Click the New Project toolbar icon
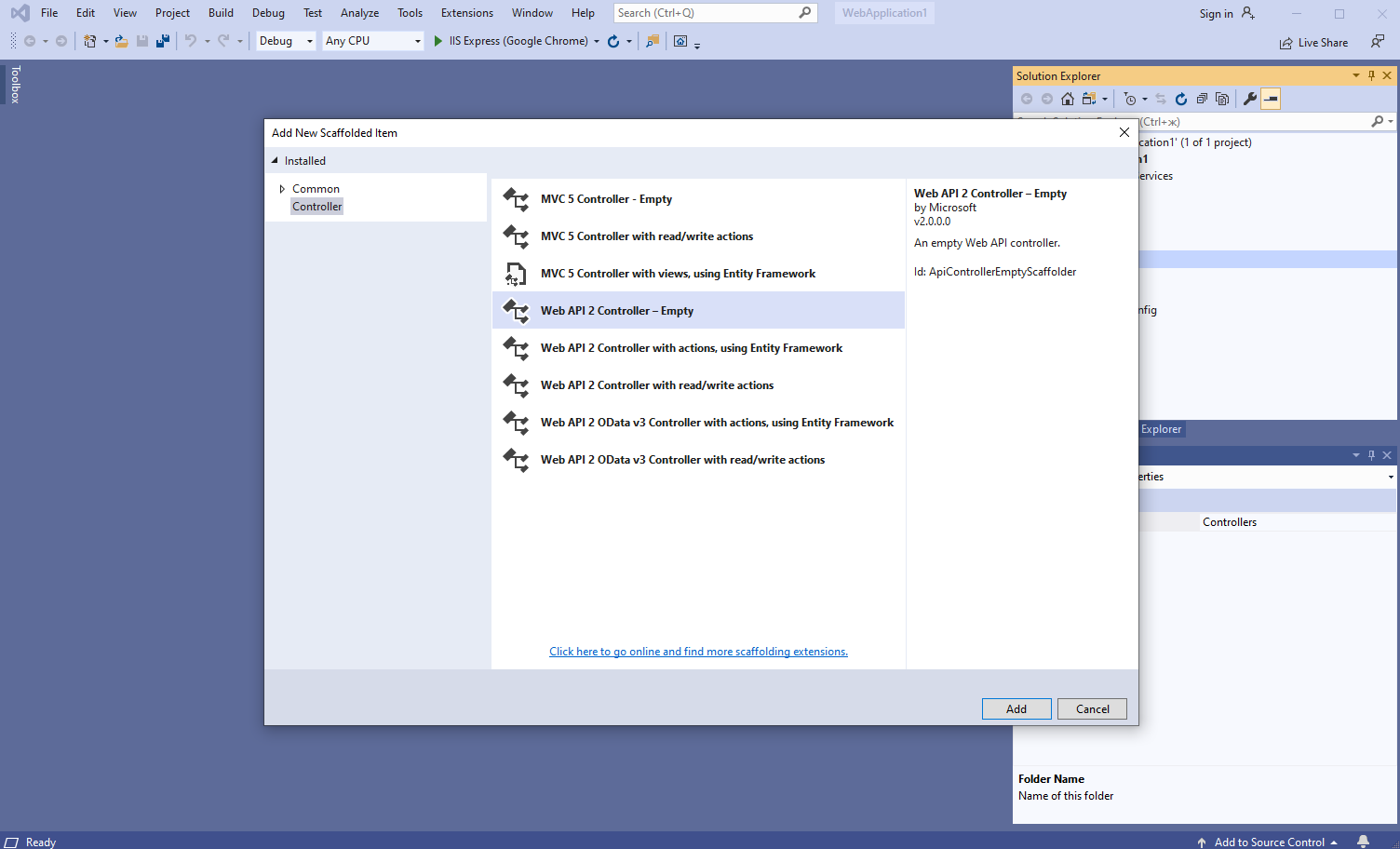The image size is (1400, 849). pos(89,41)
